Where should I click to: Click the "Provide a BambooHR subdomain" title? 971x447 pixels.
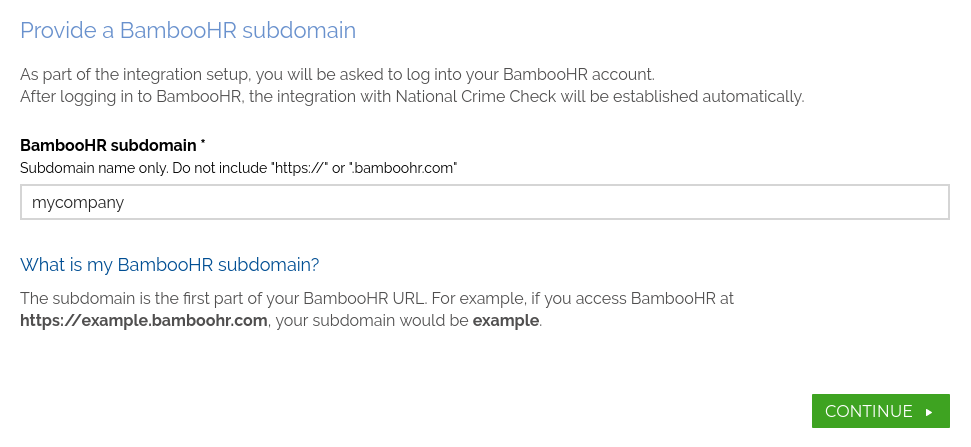(x=188, y=30)
